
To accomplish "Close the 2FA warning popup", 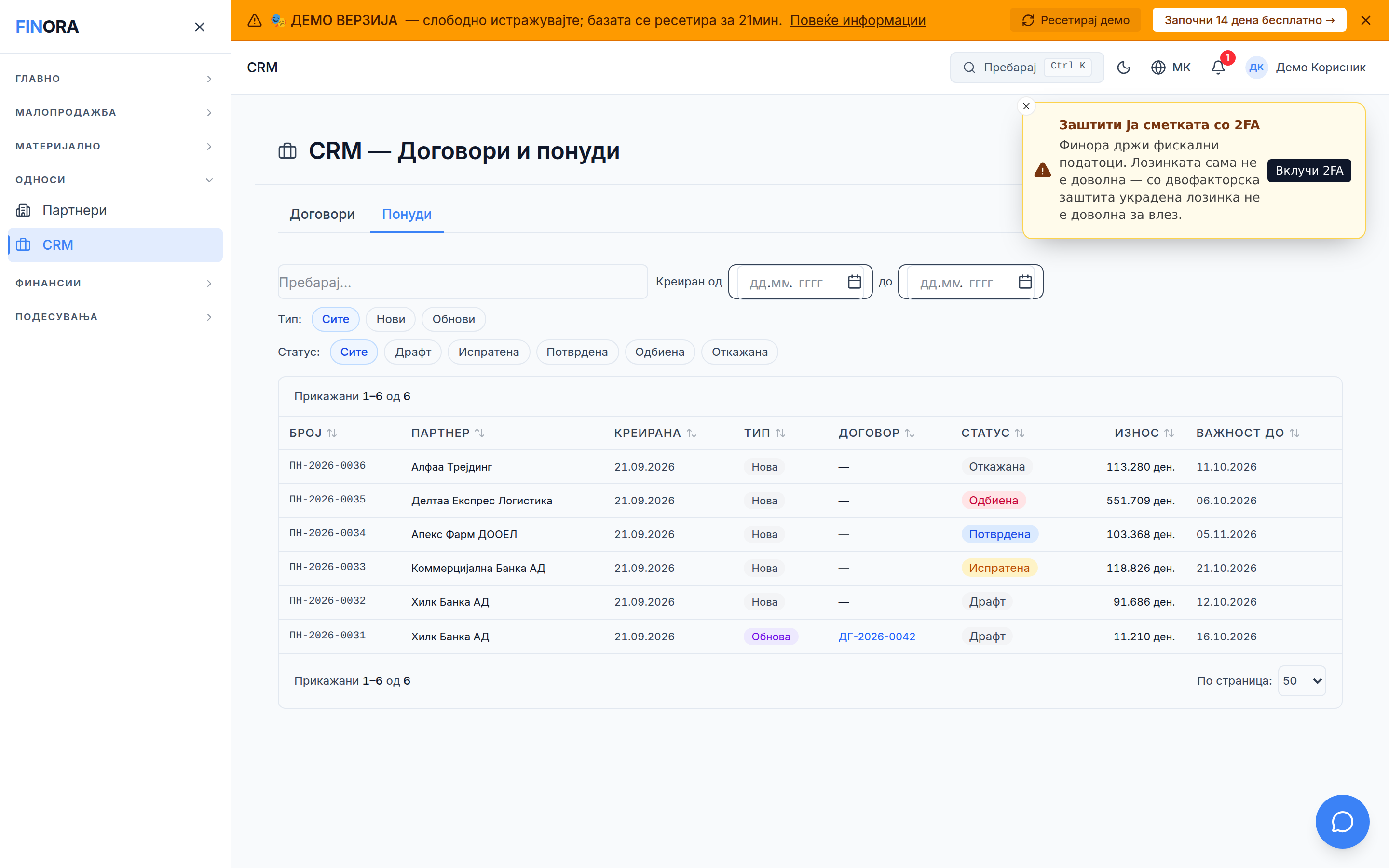I will 1026,106.
